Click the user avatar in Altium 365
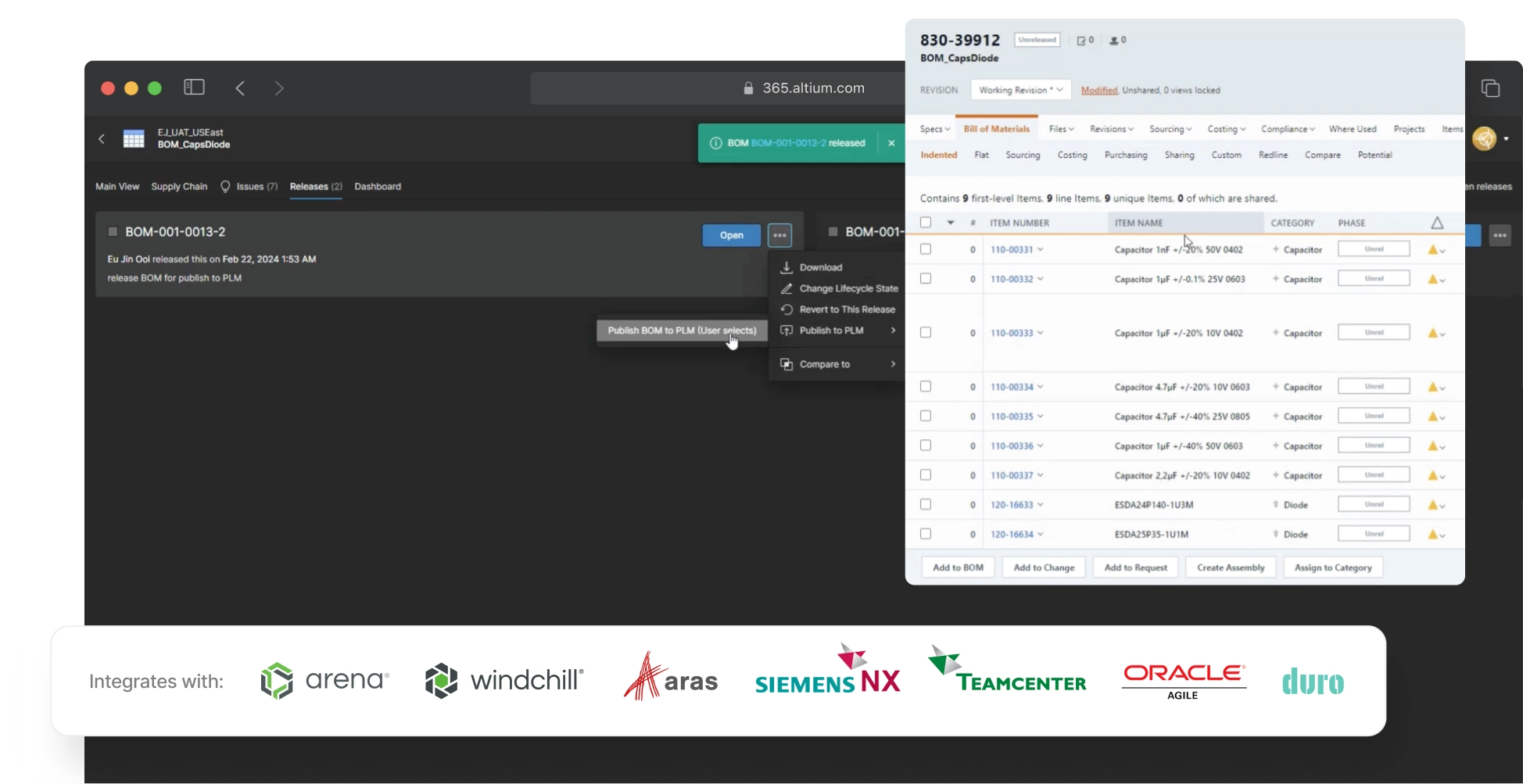1523x784 pixels. [x=1484, y=138]
